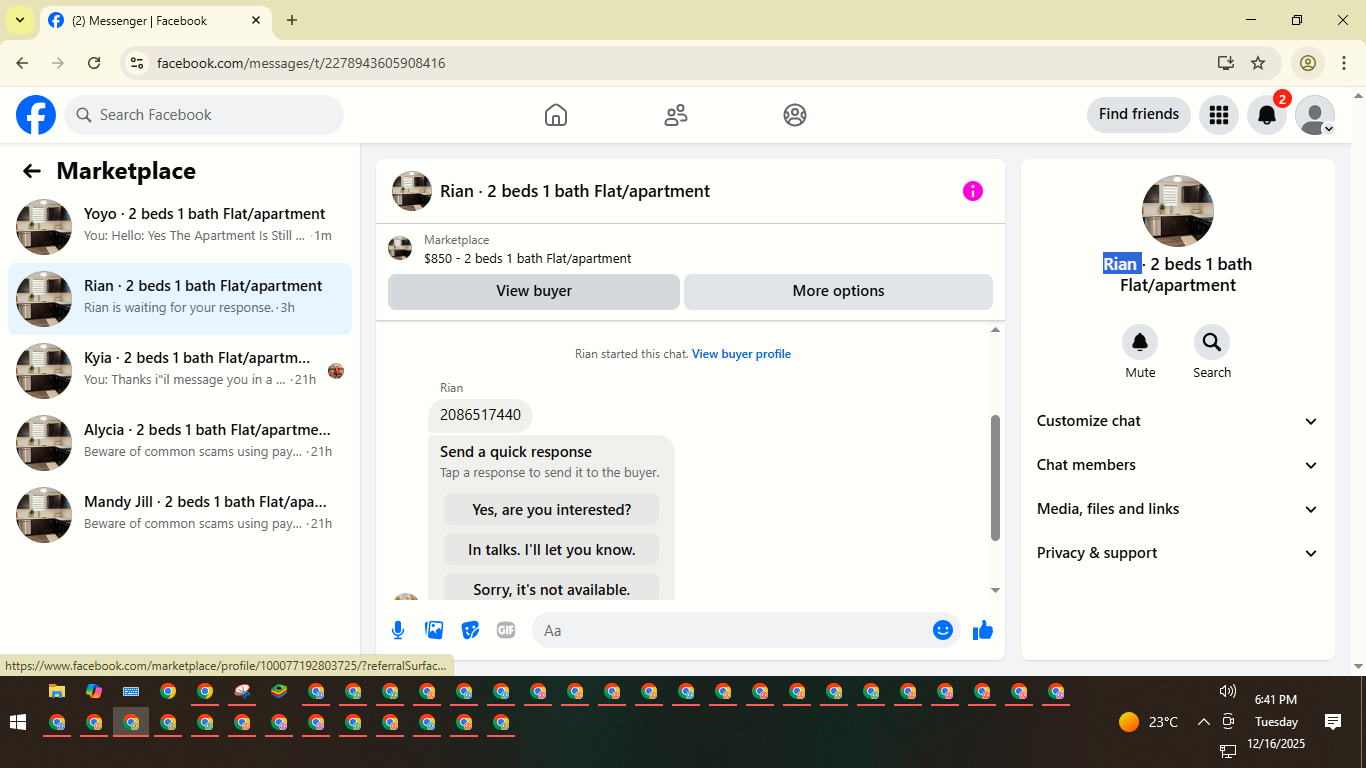Open the Yoyo conversation
Screen dimensions: 1366x768
point(180,227)
